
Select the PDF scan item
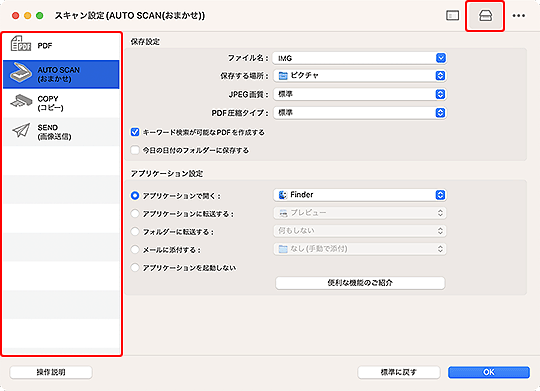click(x=61, y=46)
